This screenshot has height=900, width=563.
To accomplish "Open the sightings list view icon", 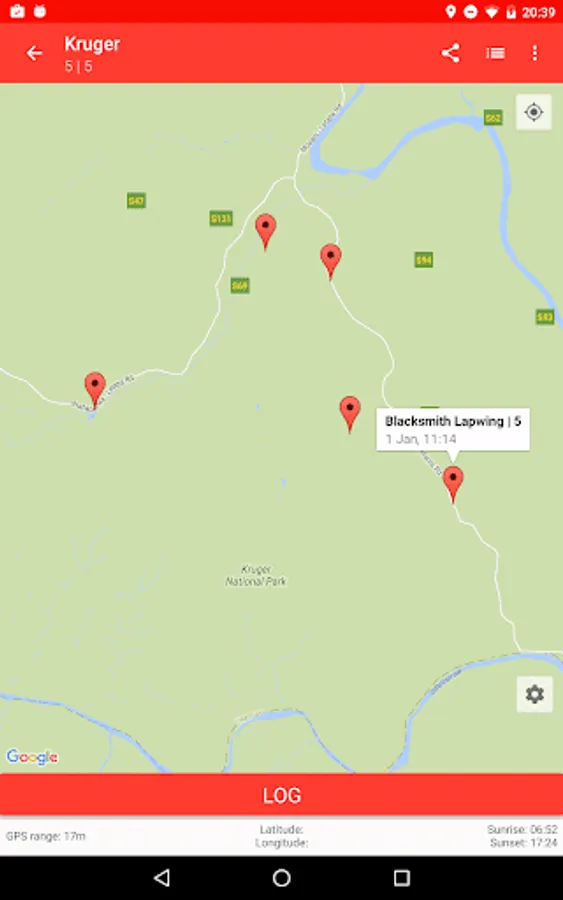I will point(495,53).
